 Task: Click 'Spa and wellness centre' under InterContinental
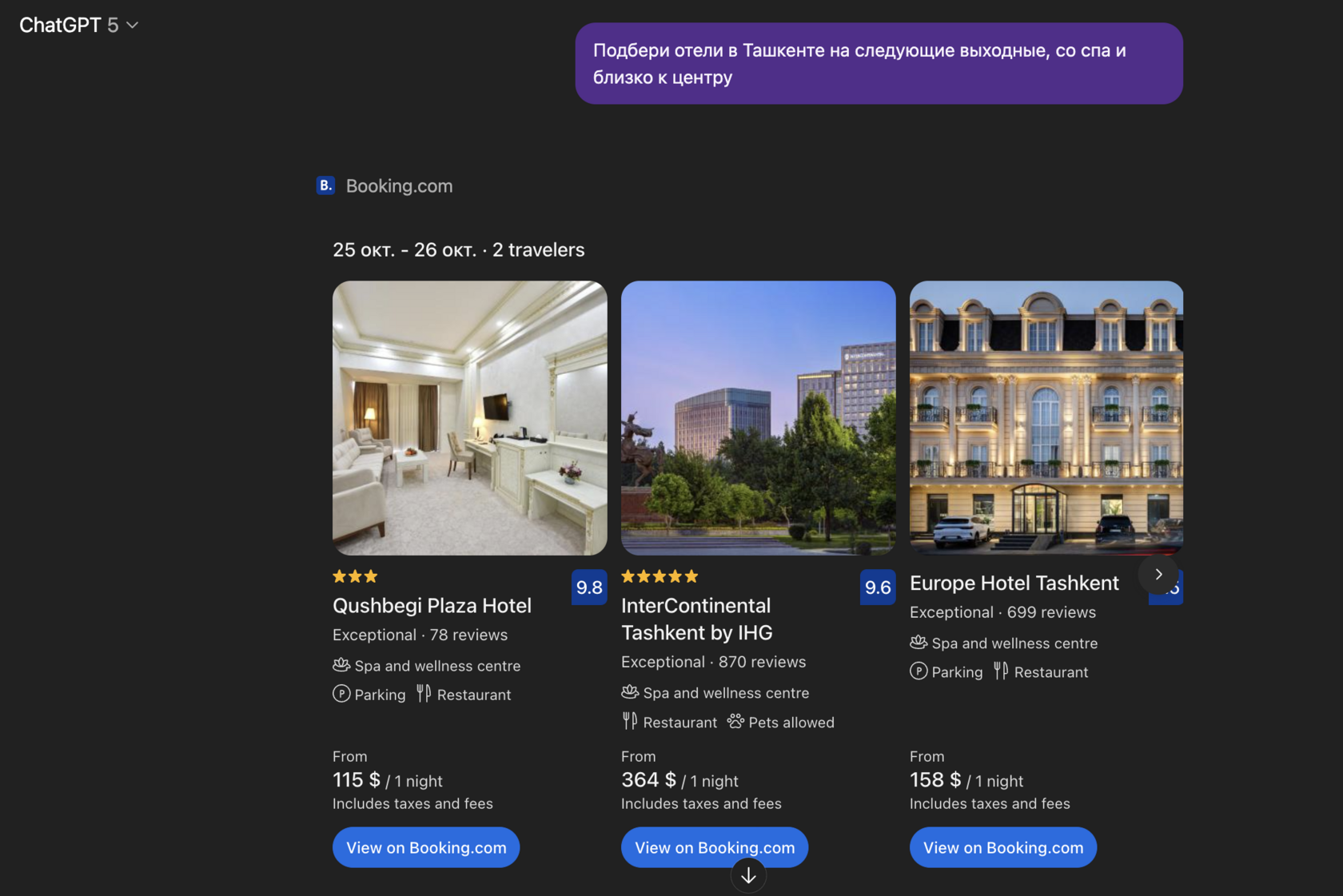pos(726,693)
